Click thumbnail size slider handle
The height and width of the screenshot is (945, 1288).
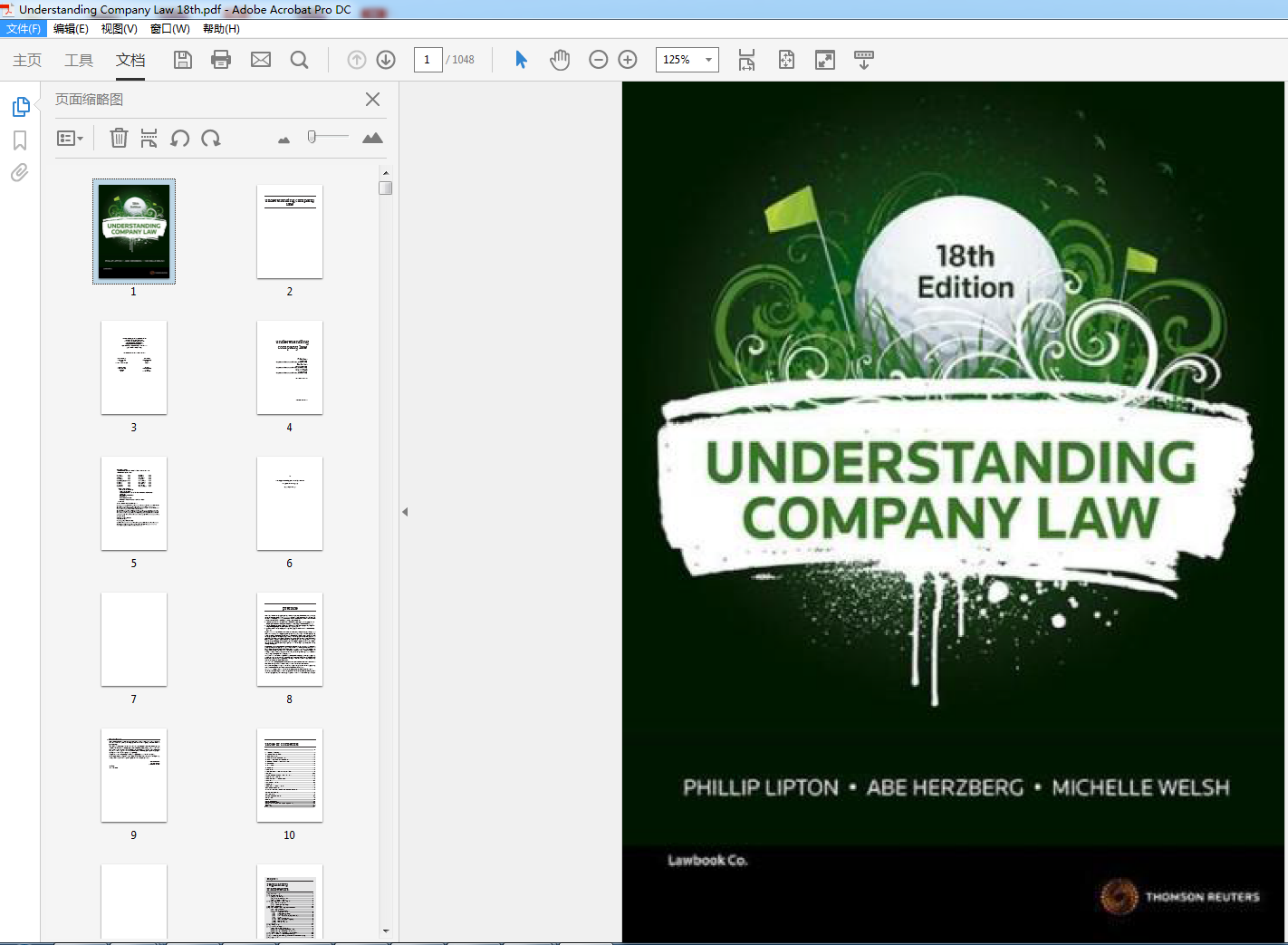coord(312,137)
